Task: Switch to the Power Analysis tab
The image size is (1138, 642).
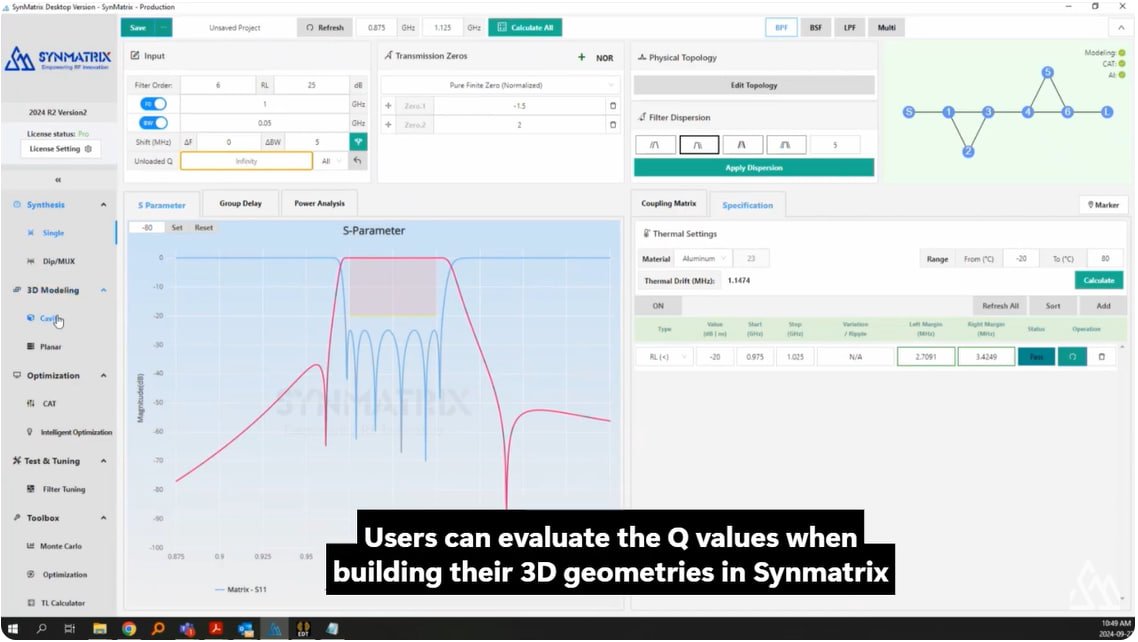Action: click(x=319, y=204)
